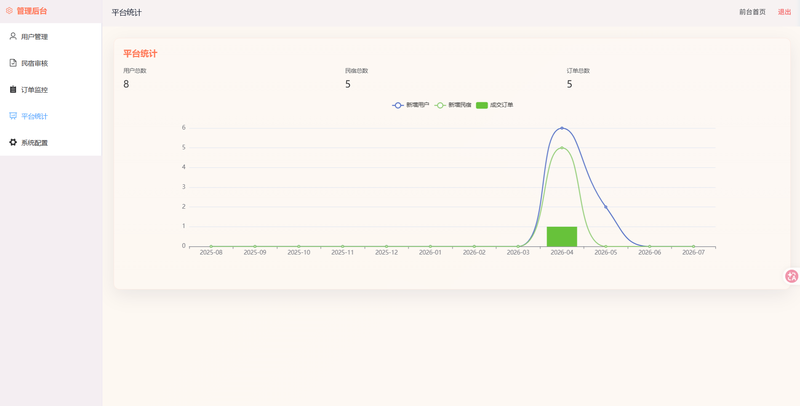
Task: Open 用户管理 via its person icon
Action: point(13,36)
